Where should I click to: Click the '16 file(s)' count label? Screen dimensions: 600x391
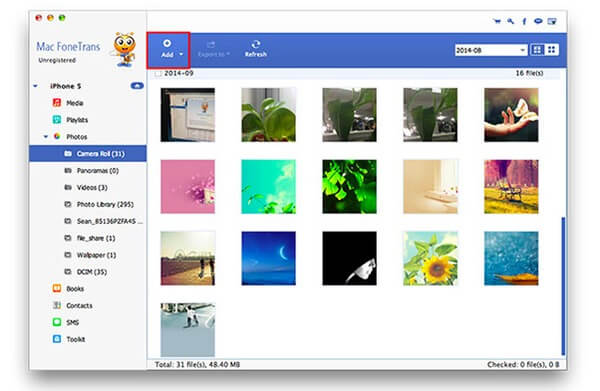(x=529, y=73)
